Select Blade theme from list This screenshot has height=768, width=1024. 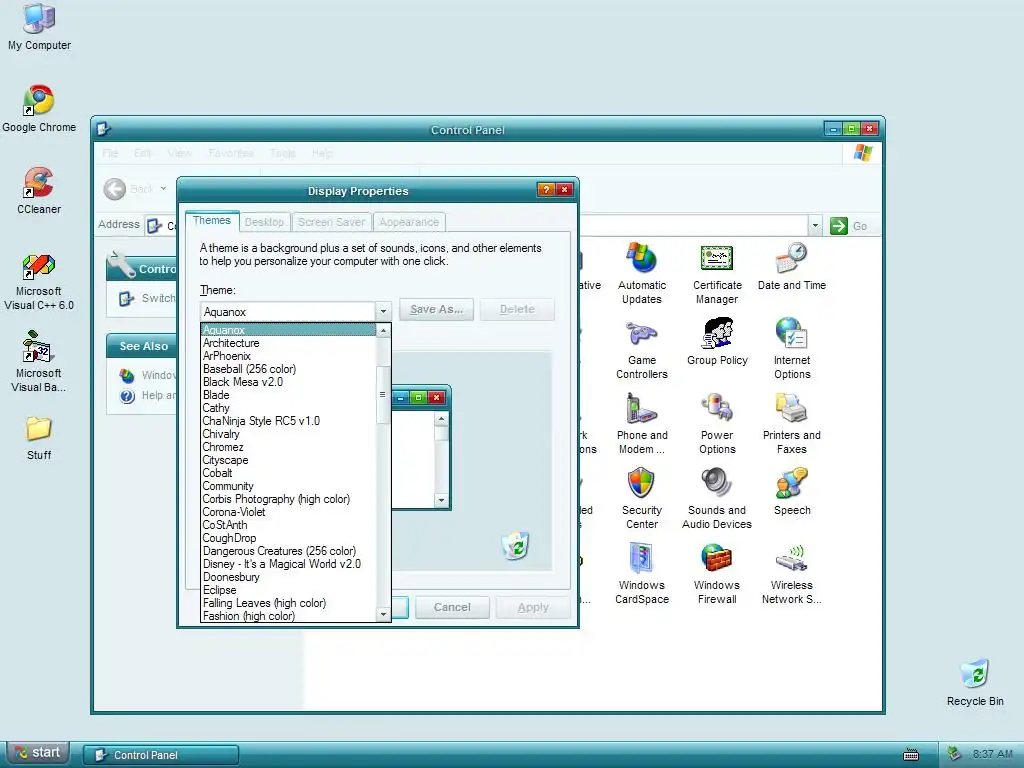[x=288, y=395]
